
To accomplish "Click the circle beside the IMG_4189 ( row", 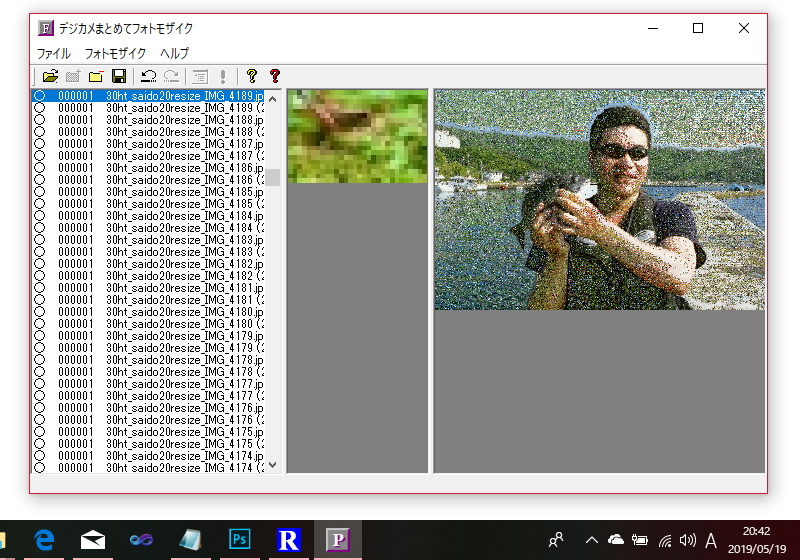I will click(40, 108).
